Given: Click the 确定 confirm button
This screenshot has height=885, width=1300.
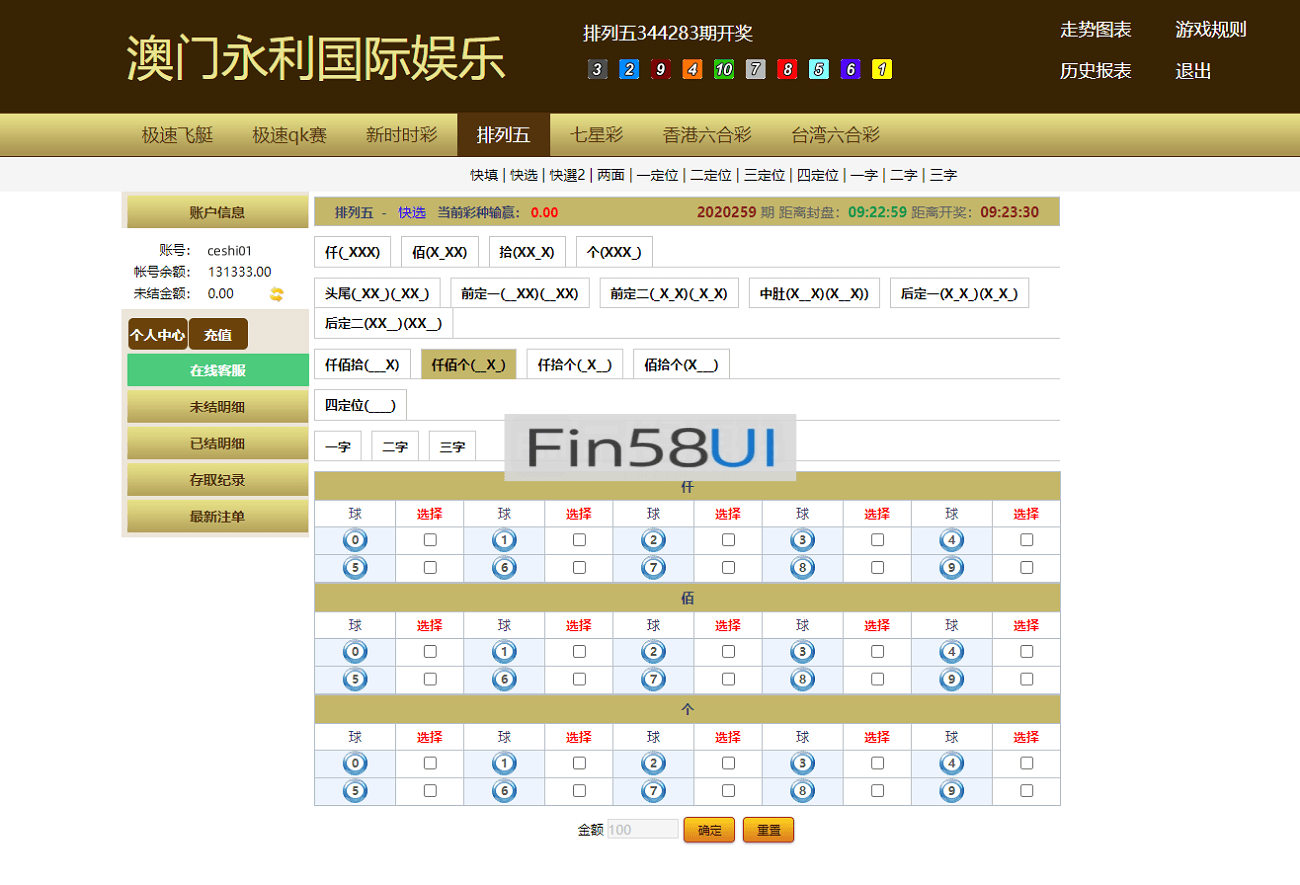Looking at the screenshot, I should click(709, 829).
